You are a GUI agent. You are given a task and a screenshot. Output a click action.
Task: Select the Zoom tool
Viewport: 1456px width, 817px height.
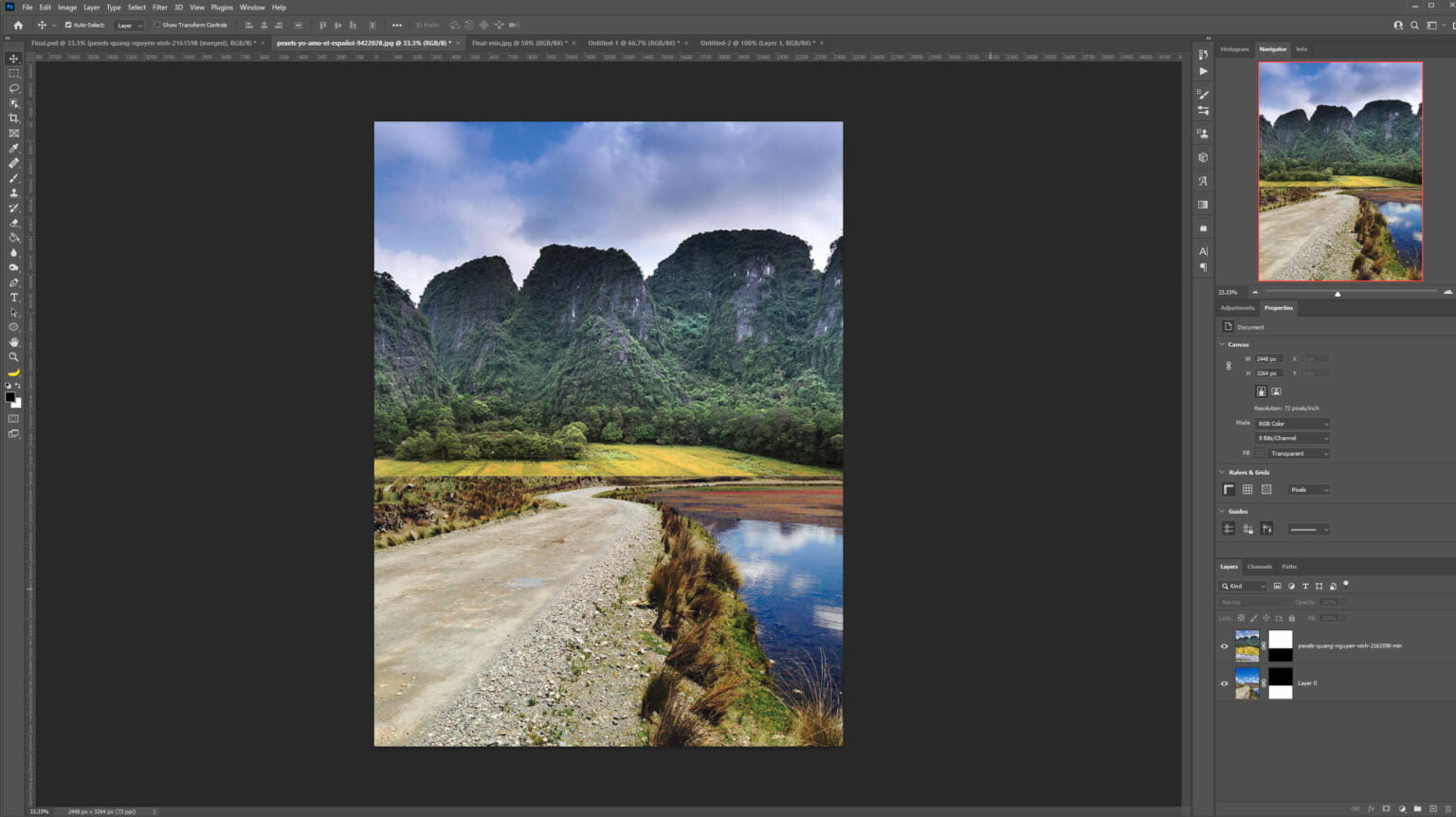[14, 357]
